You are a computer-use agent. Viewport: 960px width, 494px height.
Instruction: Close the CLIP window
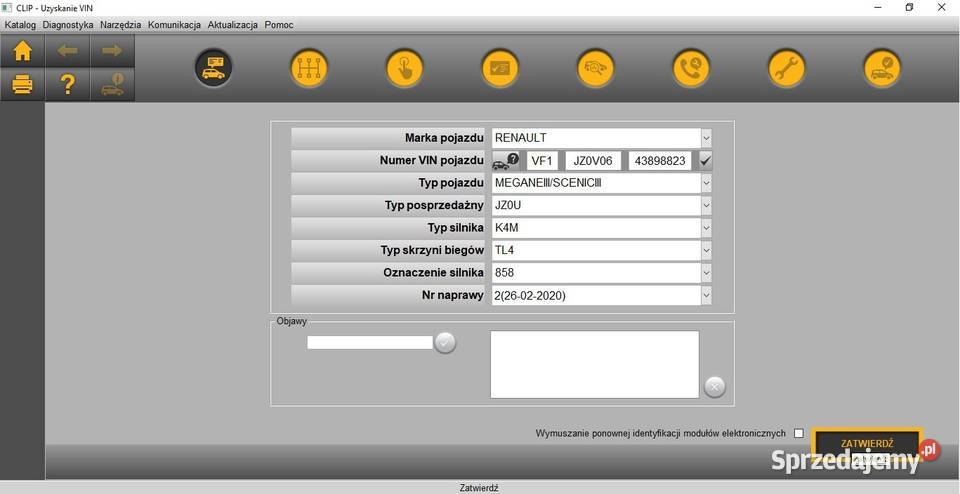pos(942,7)
